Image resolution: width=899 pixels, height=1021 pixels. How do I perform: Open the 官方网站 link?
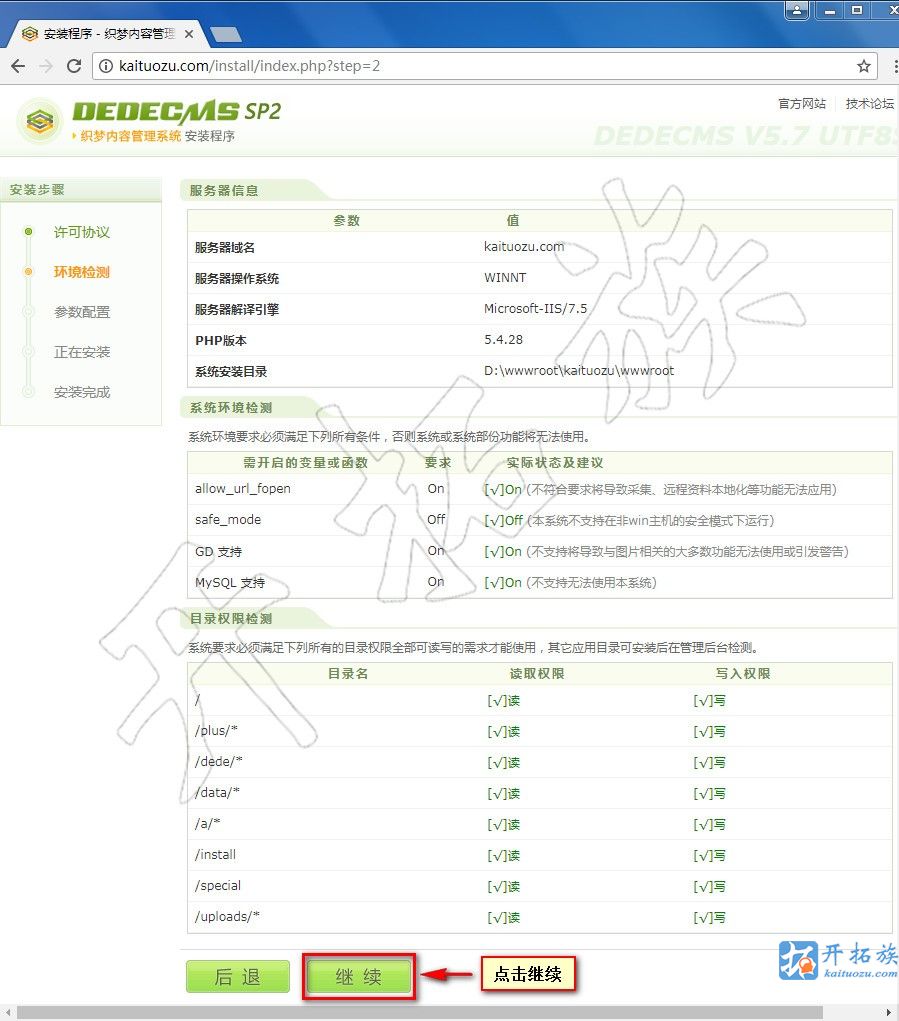tap(802, 104)
